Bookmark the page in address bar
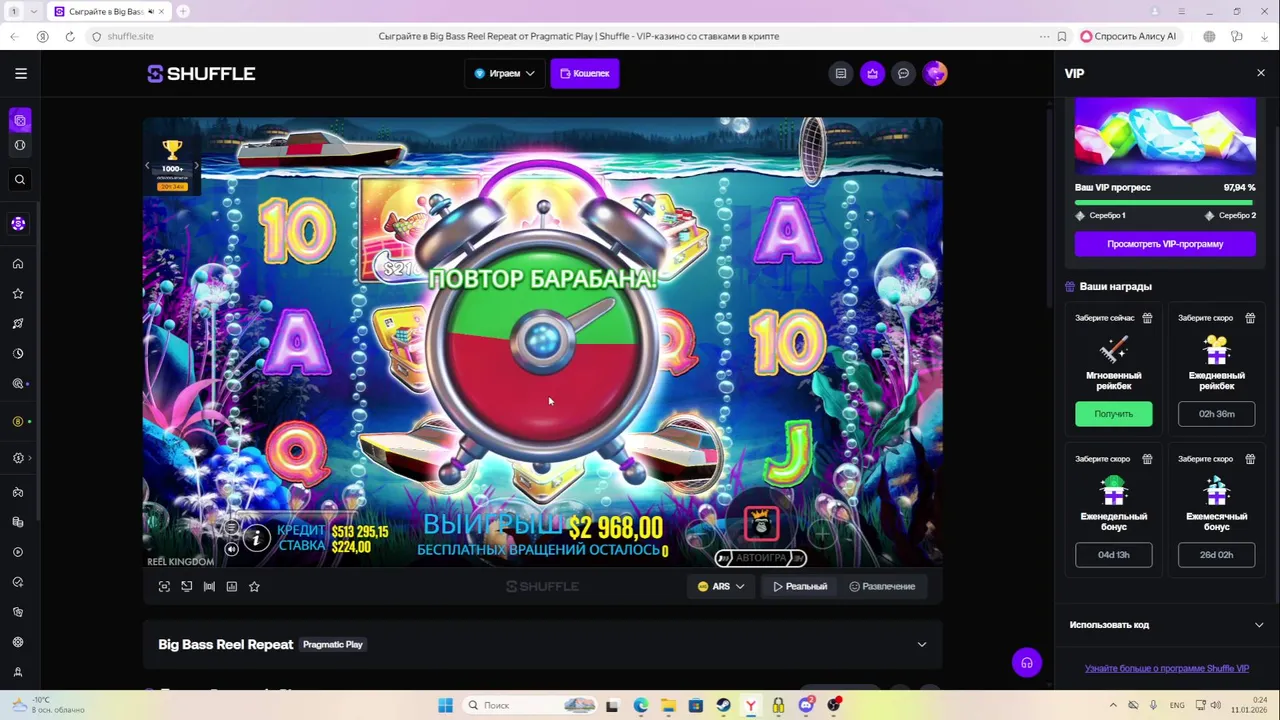Viewport: 1280px width, 720px height. (1062, 36)
